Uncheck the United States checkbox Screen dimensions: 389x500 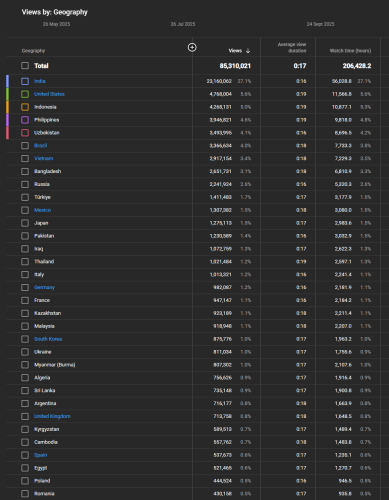25,94
